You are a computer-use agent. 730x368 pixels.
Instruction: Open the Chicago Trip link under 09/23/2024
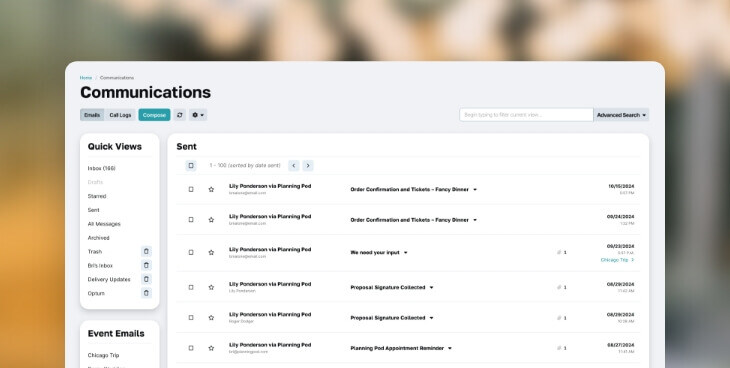pyautogui.click(x=617, y=260)
